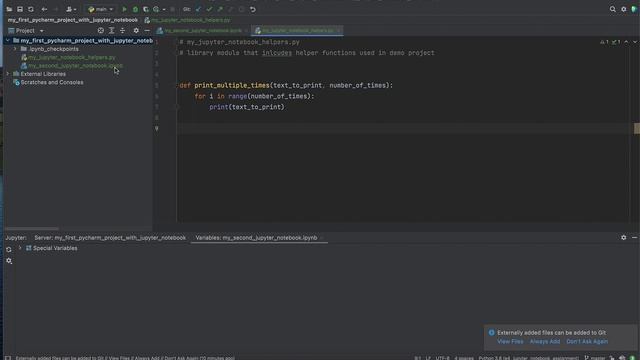The image size is (640, 360).
Task: Open the Python 3.8 interpreter selector
Action: 529,358
